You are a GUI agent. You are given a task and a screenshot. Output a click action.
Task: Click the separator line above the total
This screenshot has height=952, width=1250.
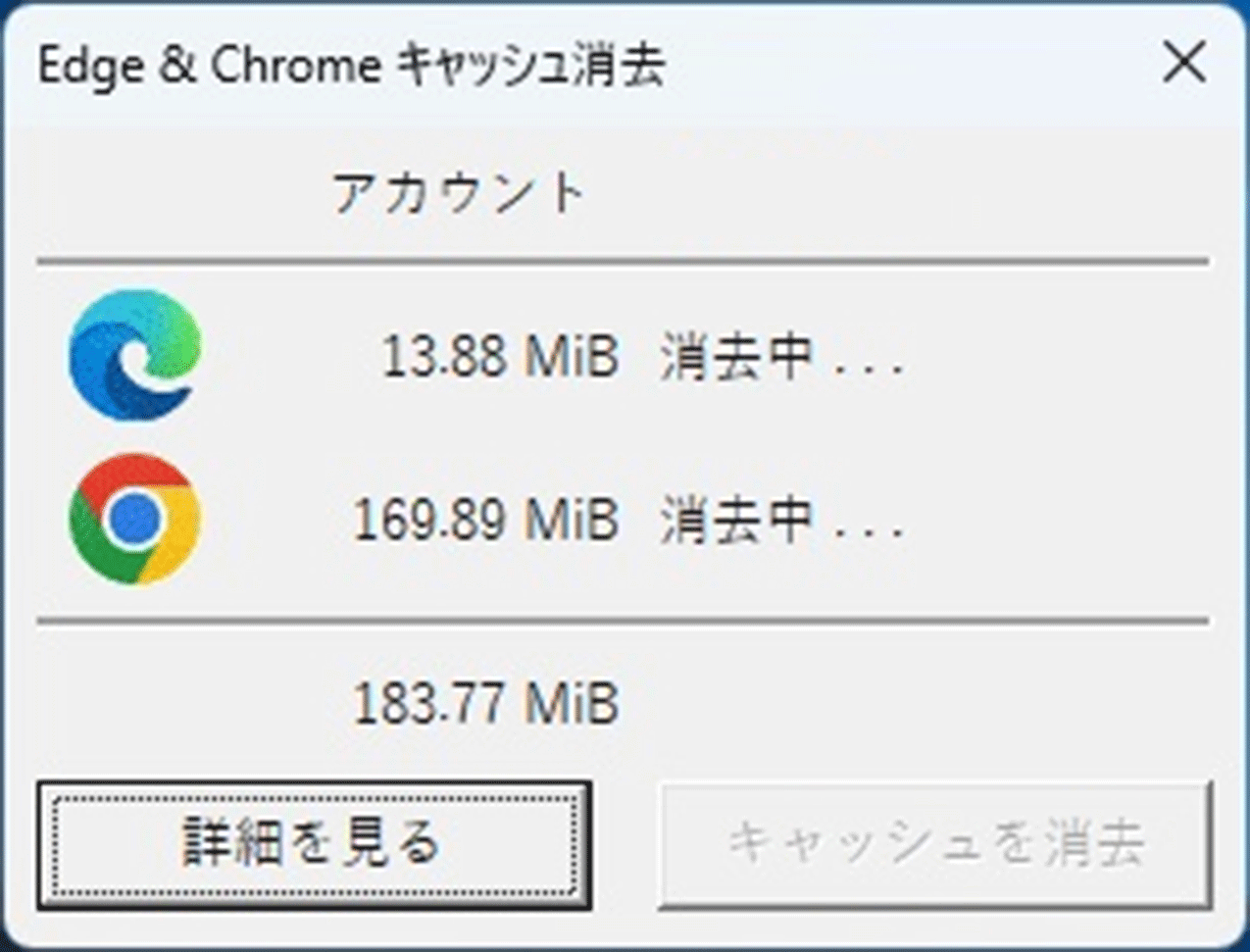623,622
